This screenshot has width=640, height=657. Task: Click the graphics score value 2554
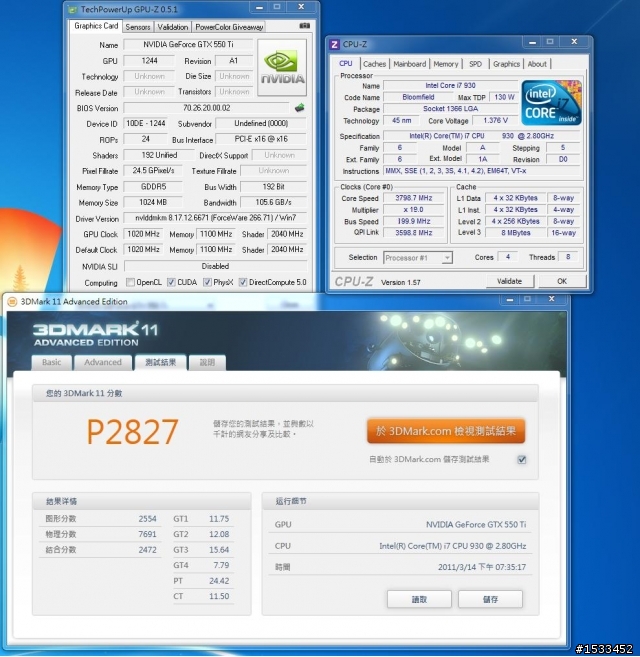click(x=148, y=519)
